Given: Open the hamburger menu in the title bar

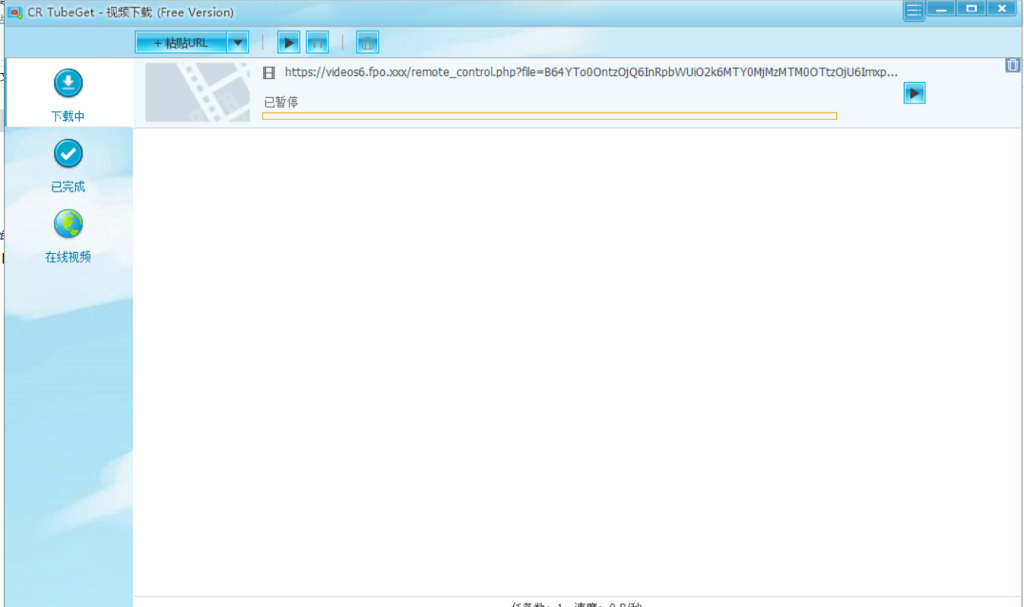Looking at the screenshot, I should [914, 10].
